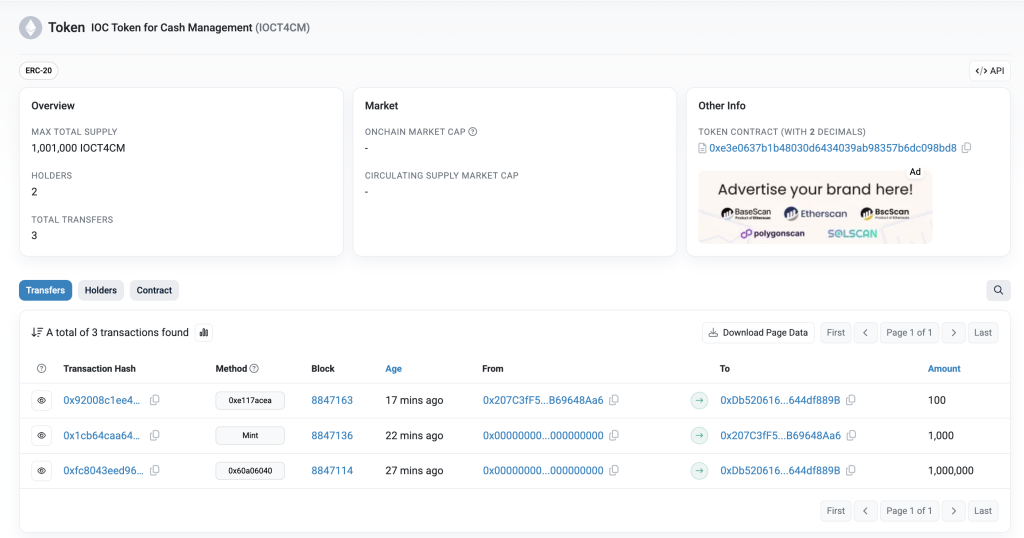Viewport: 1024px width, 538px height.
Task: Go to next page using top chevron
Action: point(953,332)
